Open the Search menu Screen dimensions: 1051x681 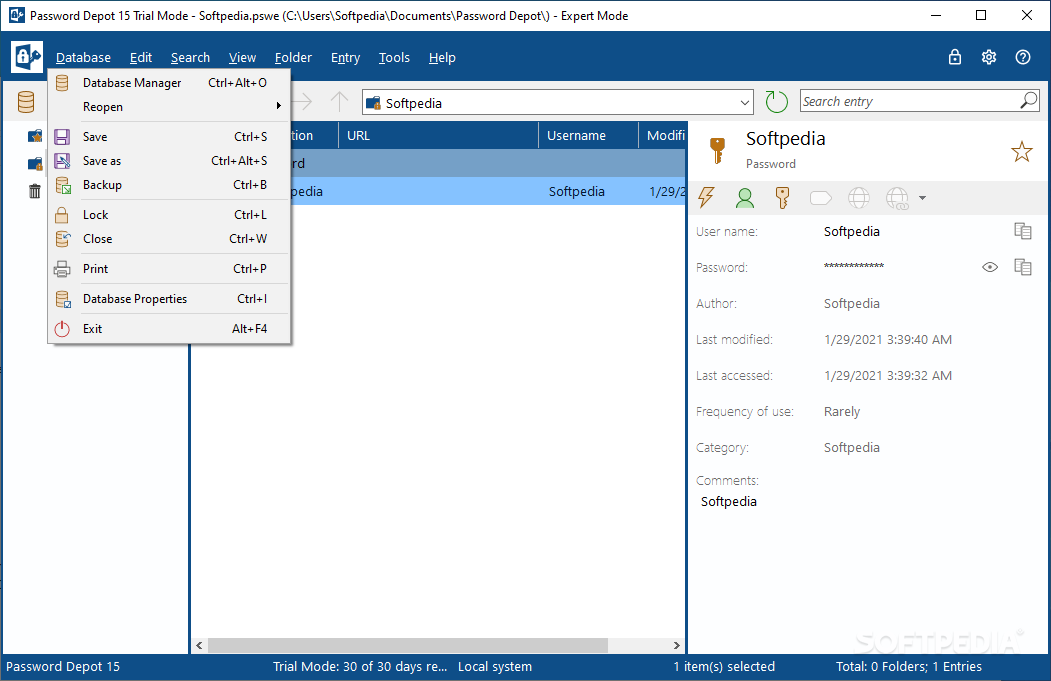190,58
